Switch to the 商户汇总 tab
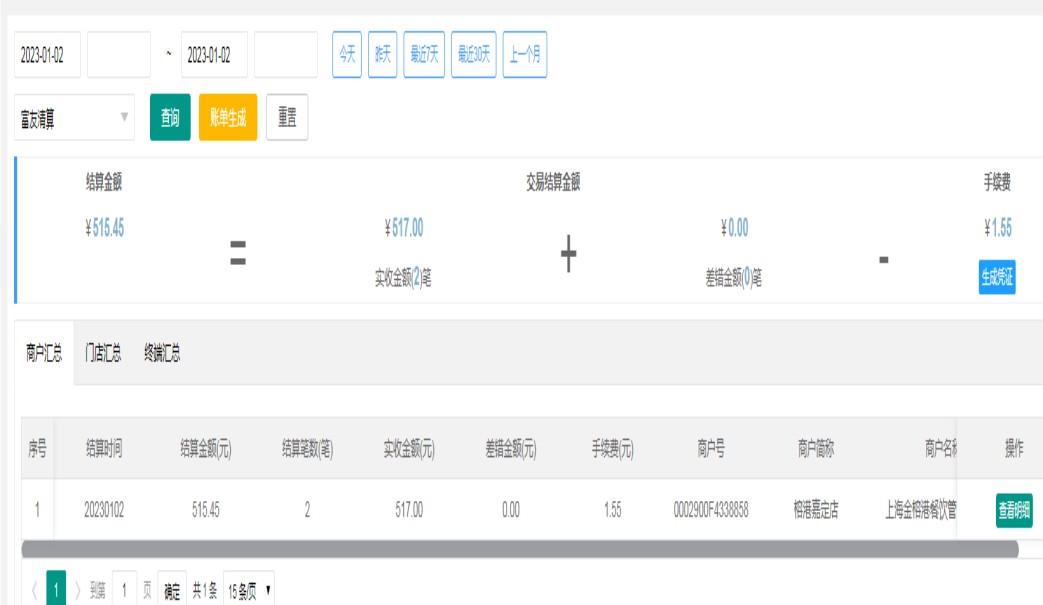This screenshot has width=1043, height=605. click(45, 353)
